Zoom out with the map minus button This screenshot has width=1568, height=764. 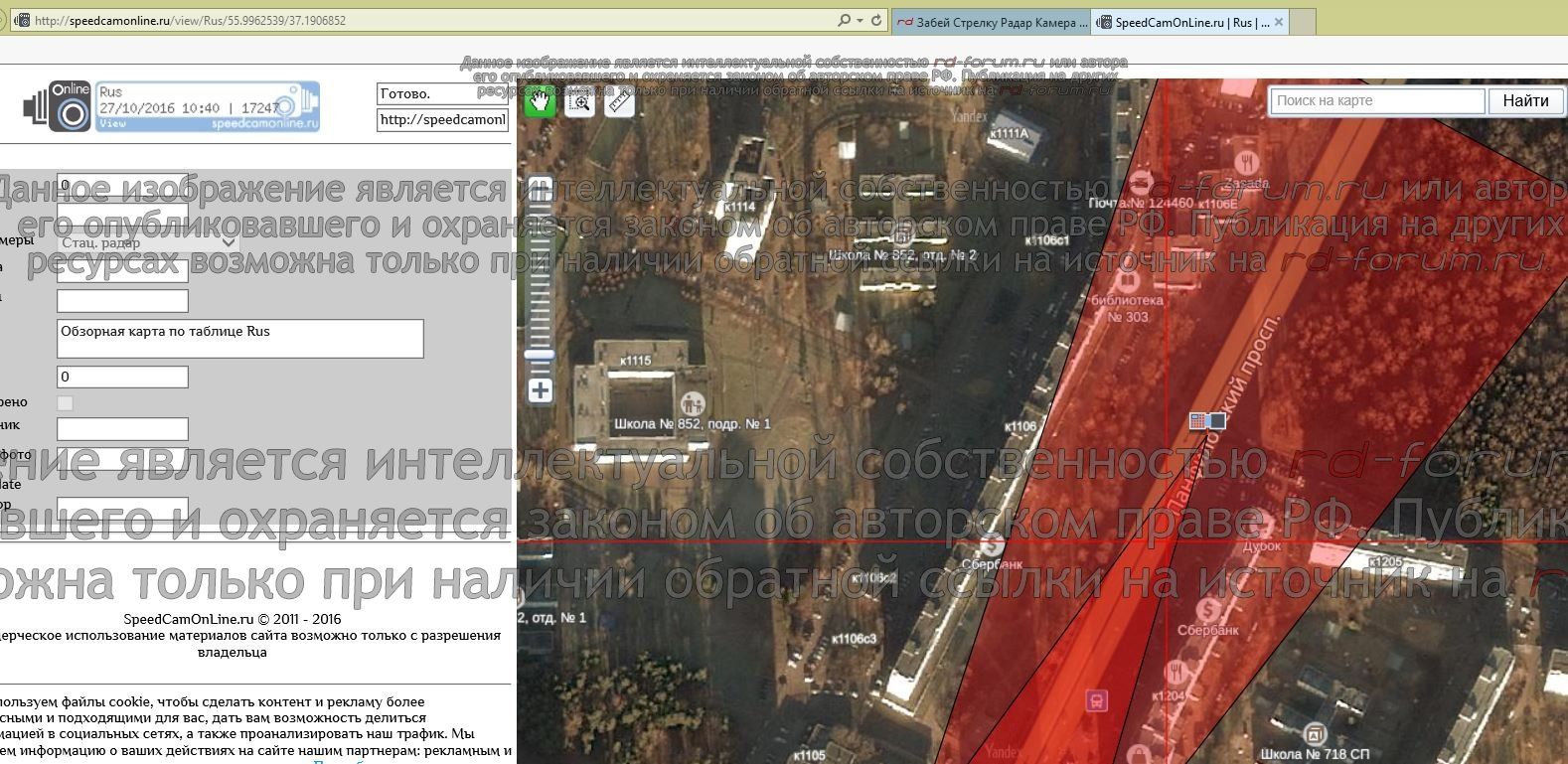[x=540, y=191]
